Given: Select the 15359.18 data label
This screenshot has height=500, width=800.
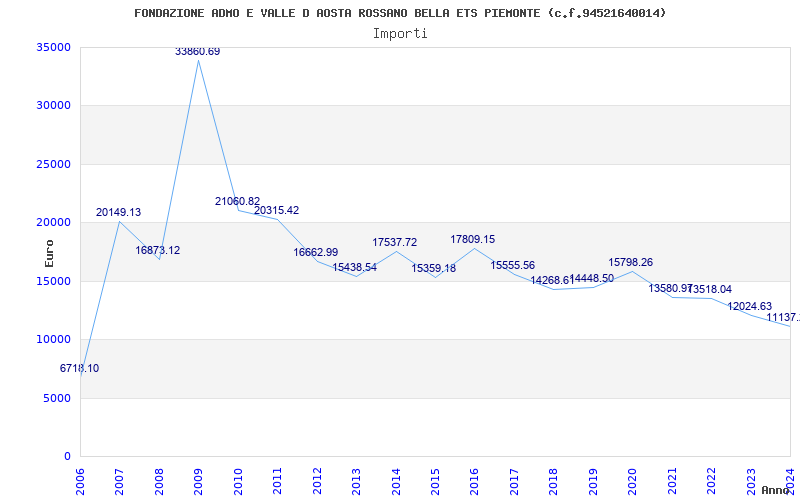Looking at the screenshot, I should 434,268.
